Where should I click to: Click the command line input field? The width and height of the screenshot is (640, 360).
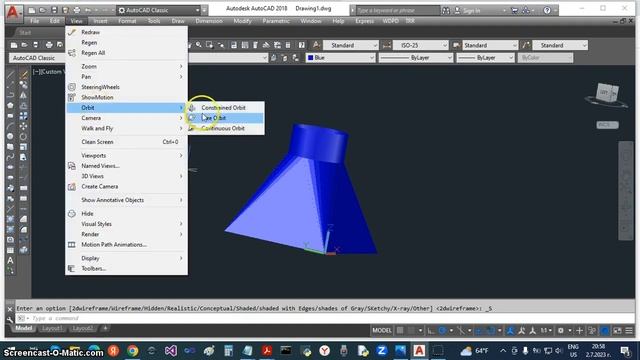(324, 318)
